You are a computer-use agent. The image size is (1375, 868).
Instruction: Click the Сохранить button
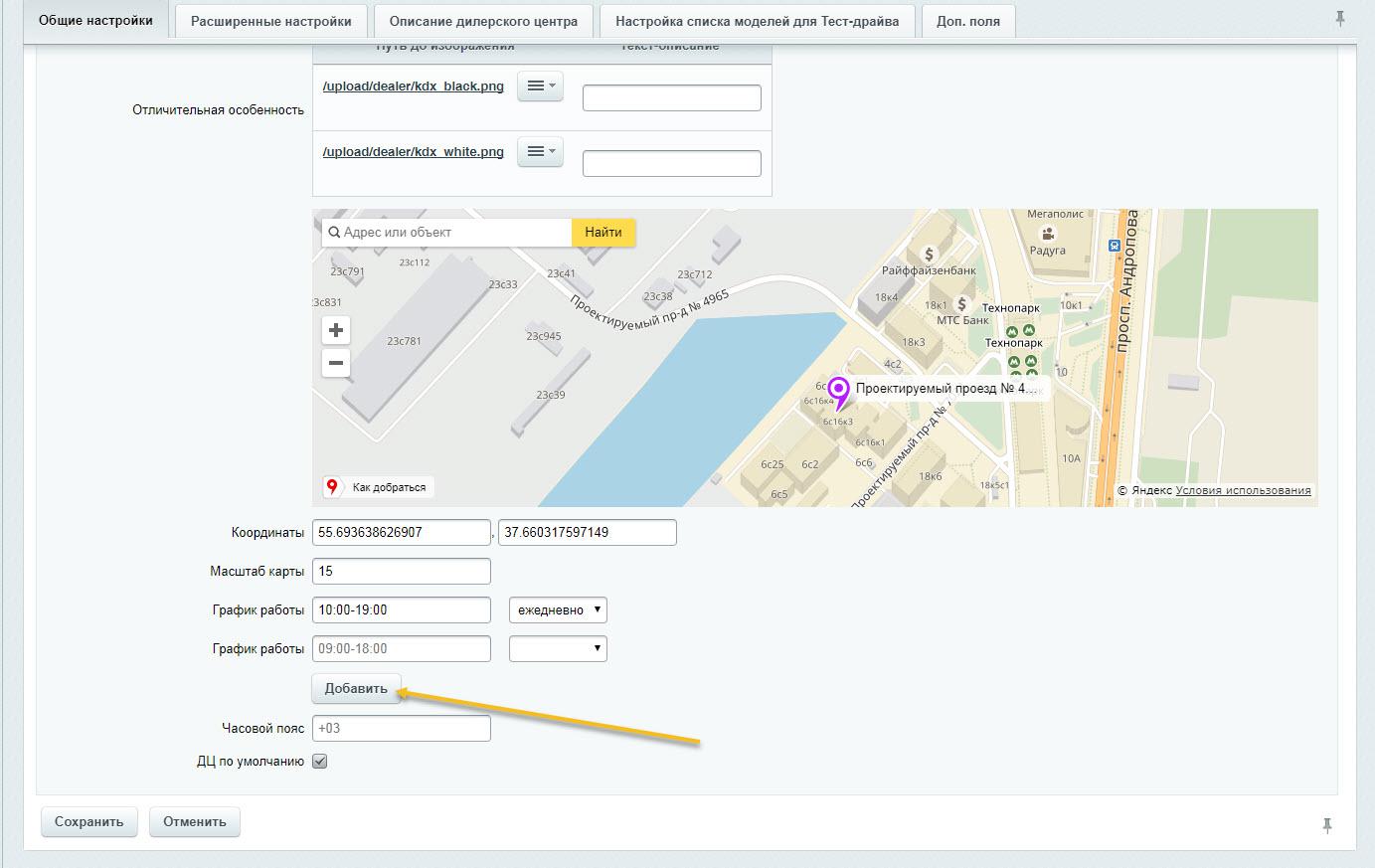(88, 822)
